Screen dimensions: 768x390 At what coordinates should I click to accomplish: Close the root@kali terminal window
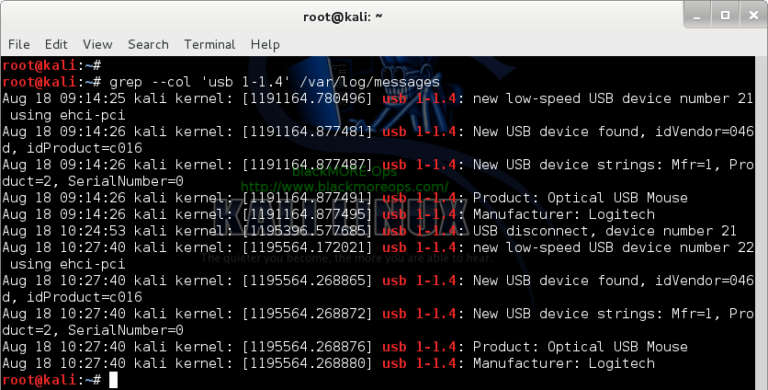(x=754, y=16)
